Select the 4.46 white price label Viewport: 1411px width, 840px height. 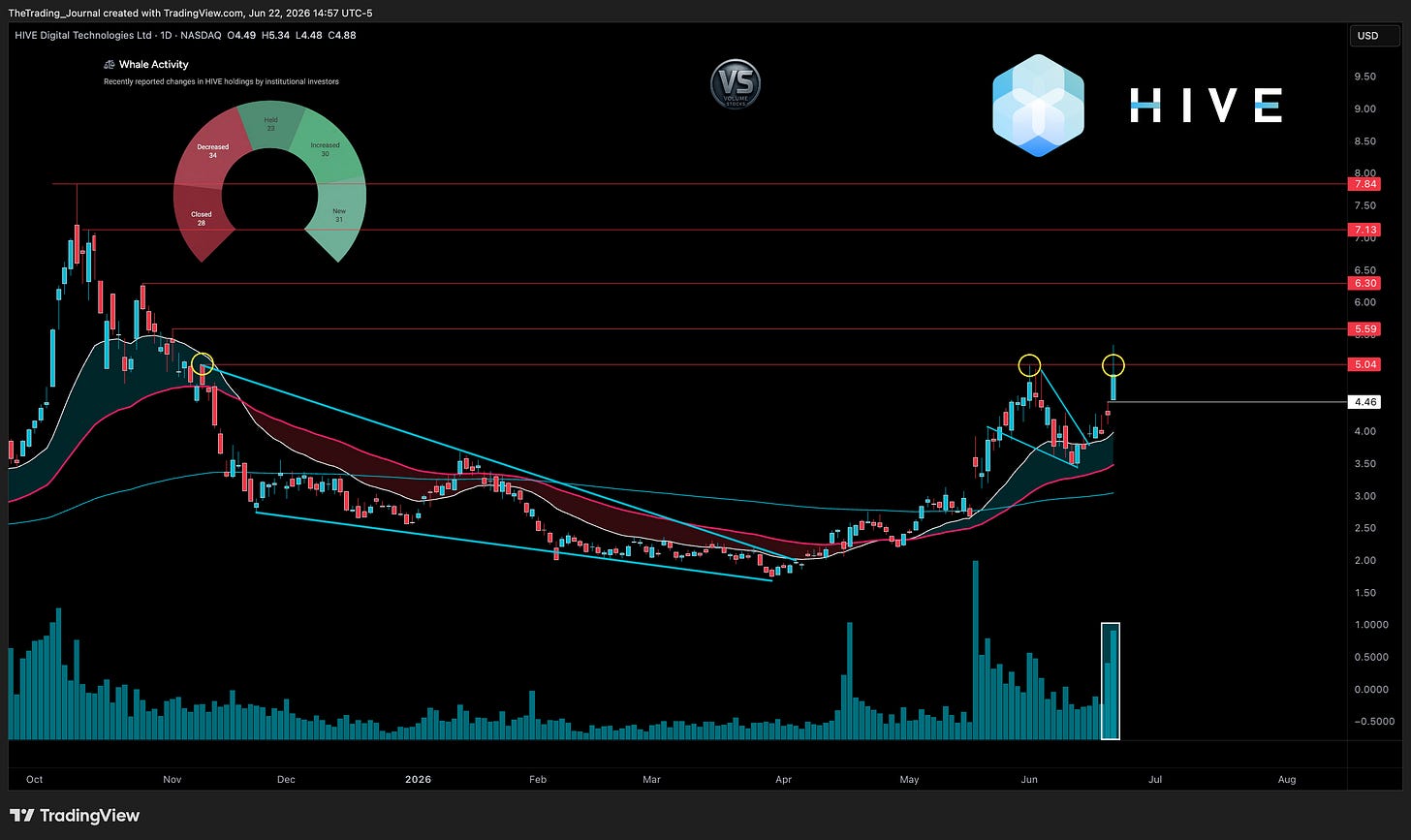pos(1364,402)
